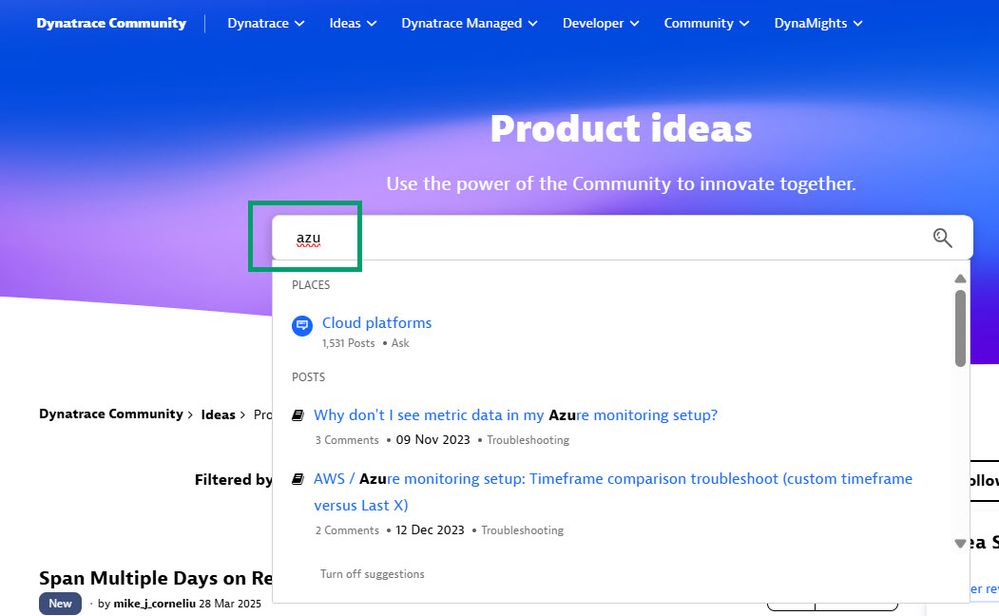Click the Cloud platforms board icon
The width and height of the screenshot is (999, 616).
302,326
